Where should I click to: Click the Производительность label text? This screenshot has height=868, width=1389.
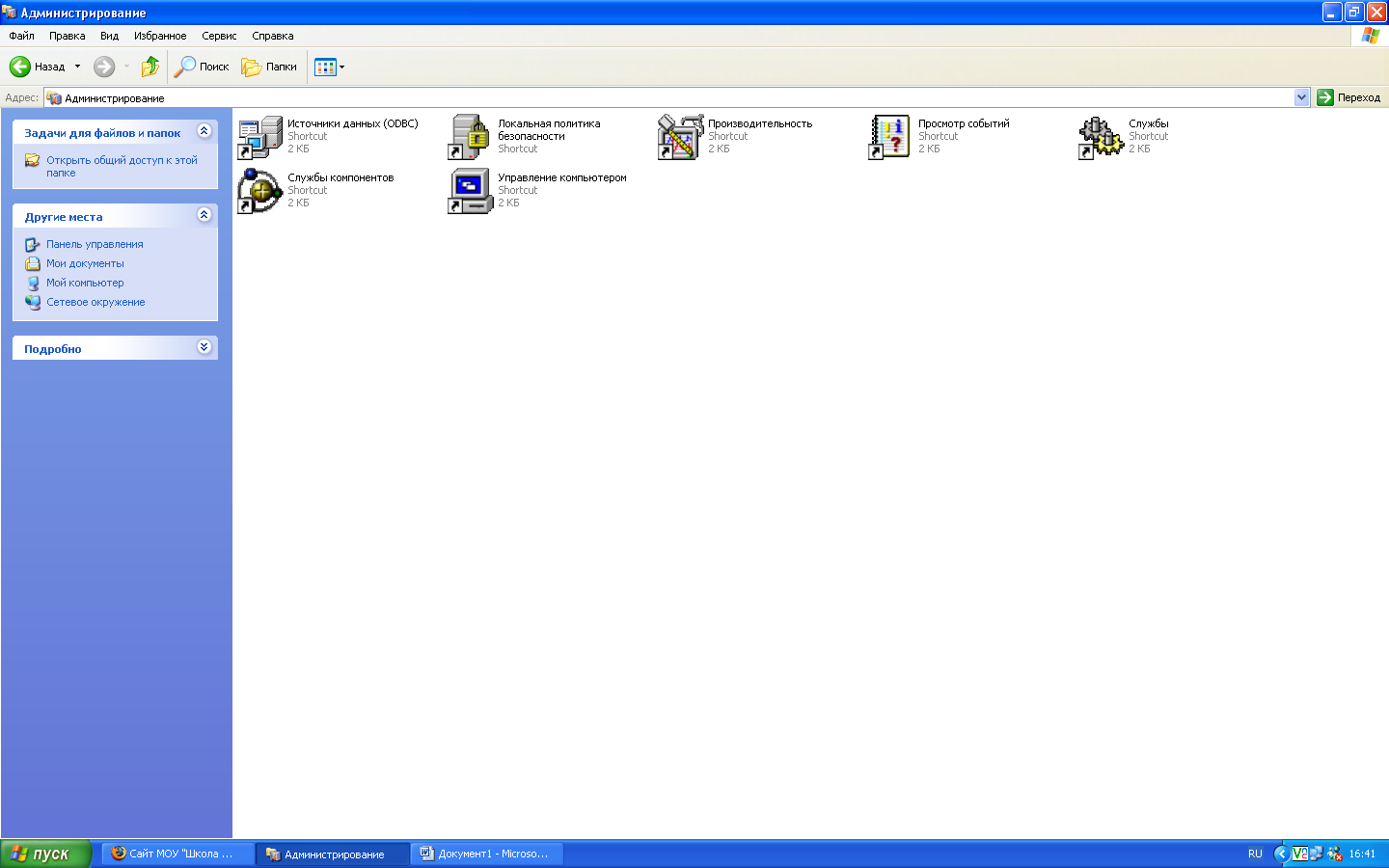760,123
